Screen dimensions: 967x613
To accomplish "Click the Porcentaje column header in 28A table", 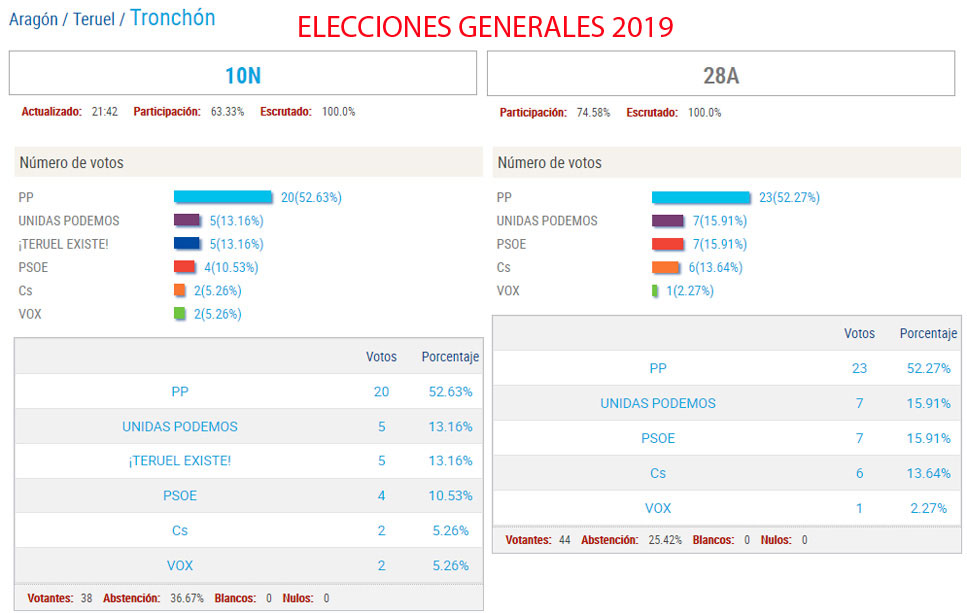I will point(928,334).
